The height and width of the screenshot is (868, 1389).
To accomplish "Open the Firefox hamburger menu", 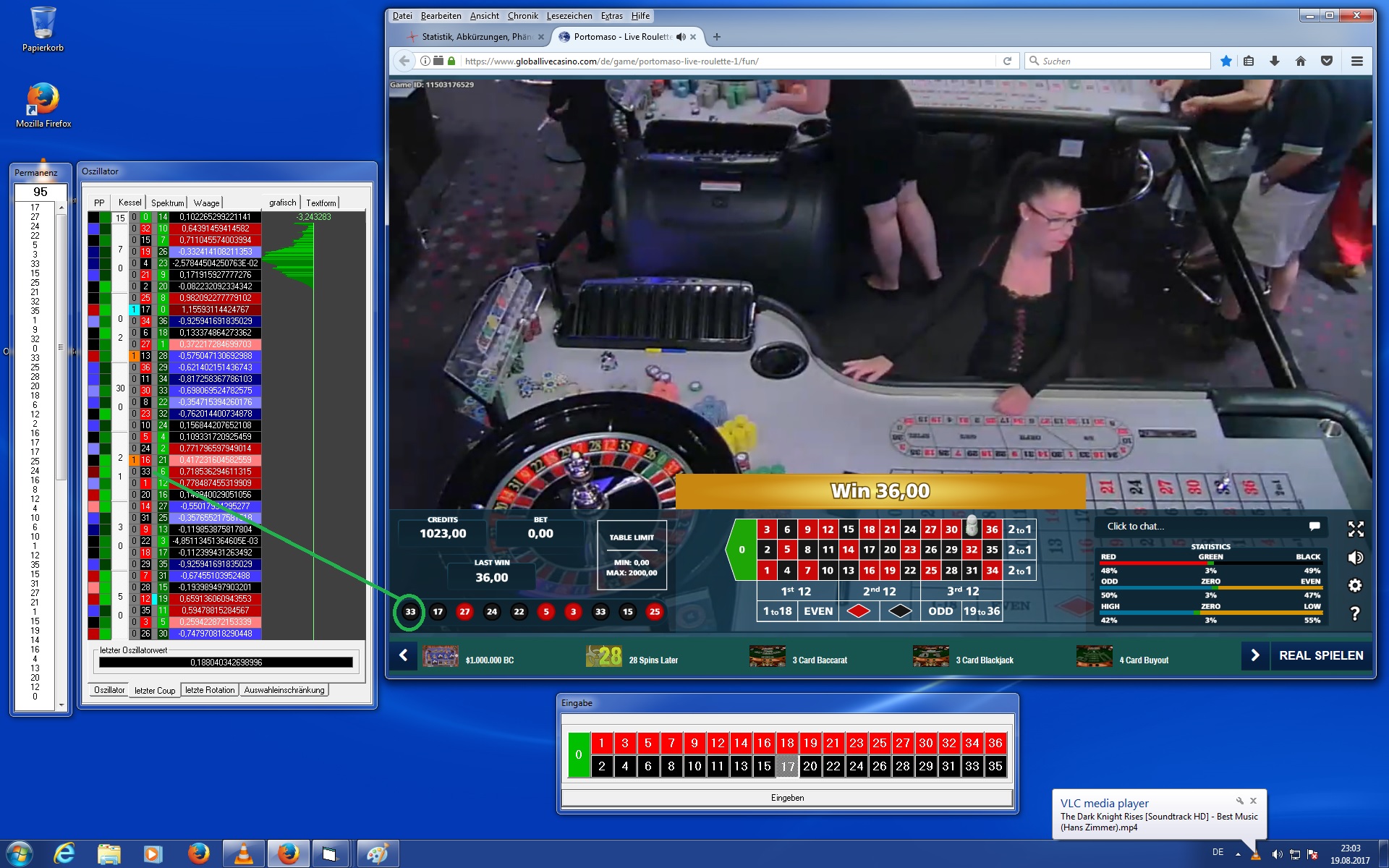I will [1357, 61].
